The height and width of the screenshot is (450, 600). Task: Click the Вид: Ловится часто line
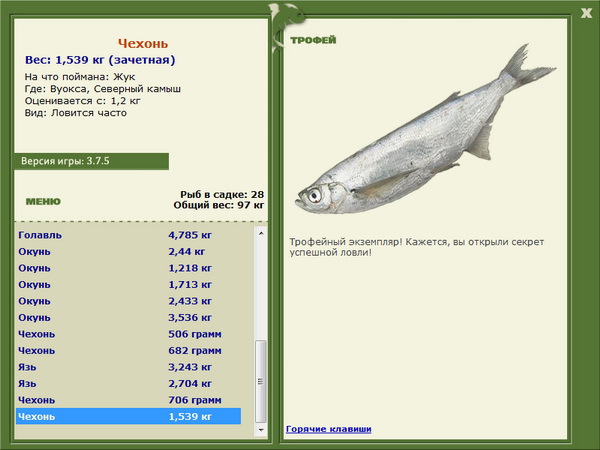tap(76, 113)
